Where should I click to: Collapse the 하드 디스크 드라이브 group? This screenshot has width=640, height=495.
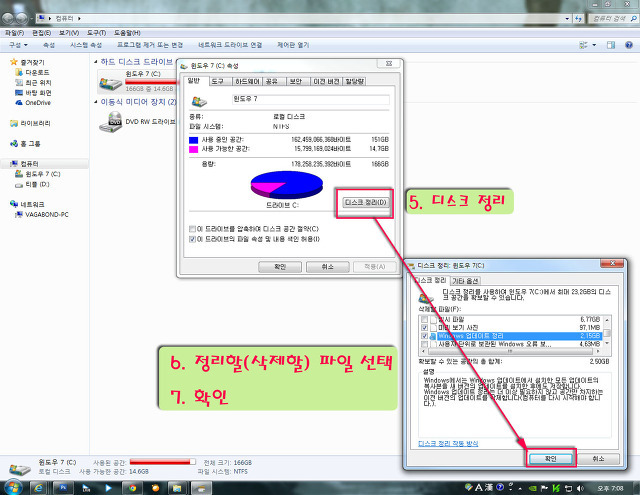click(x=96, y=62)
